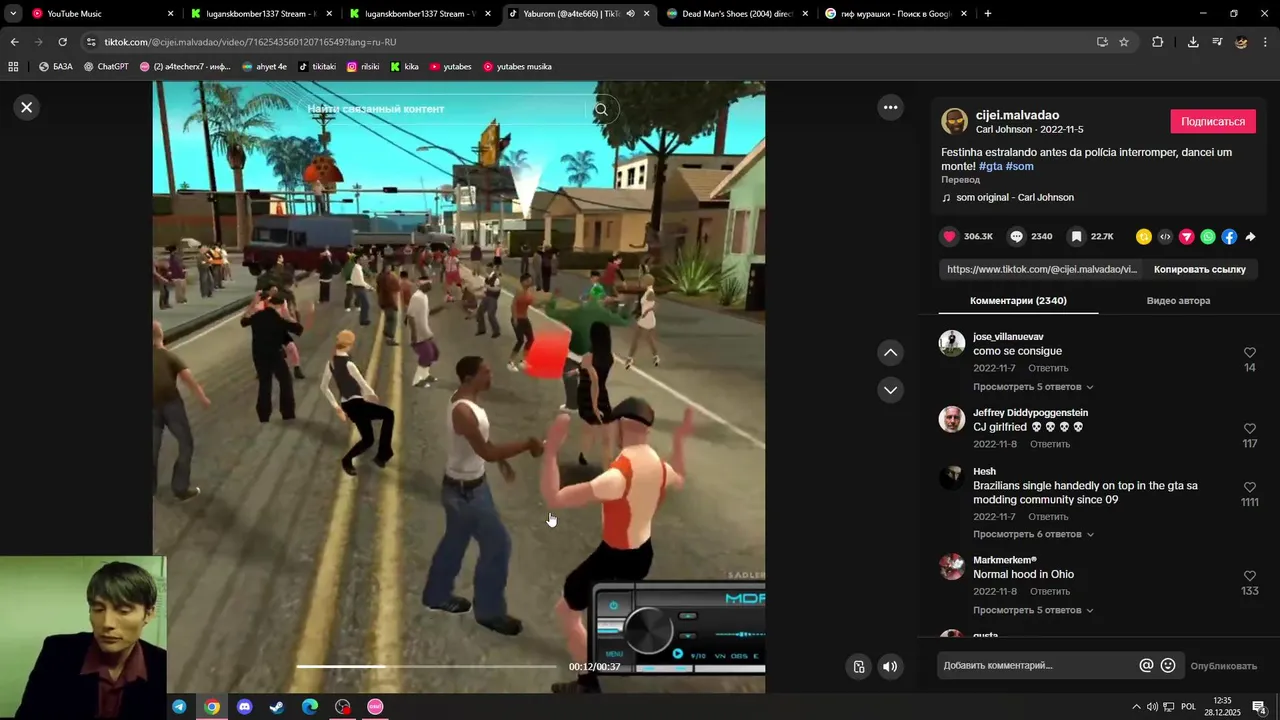The width and height of the screenshot is (1280, 720).
Task: Click the browser back arrow
Action: click(14, 42)
